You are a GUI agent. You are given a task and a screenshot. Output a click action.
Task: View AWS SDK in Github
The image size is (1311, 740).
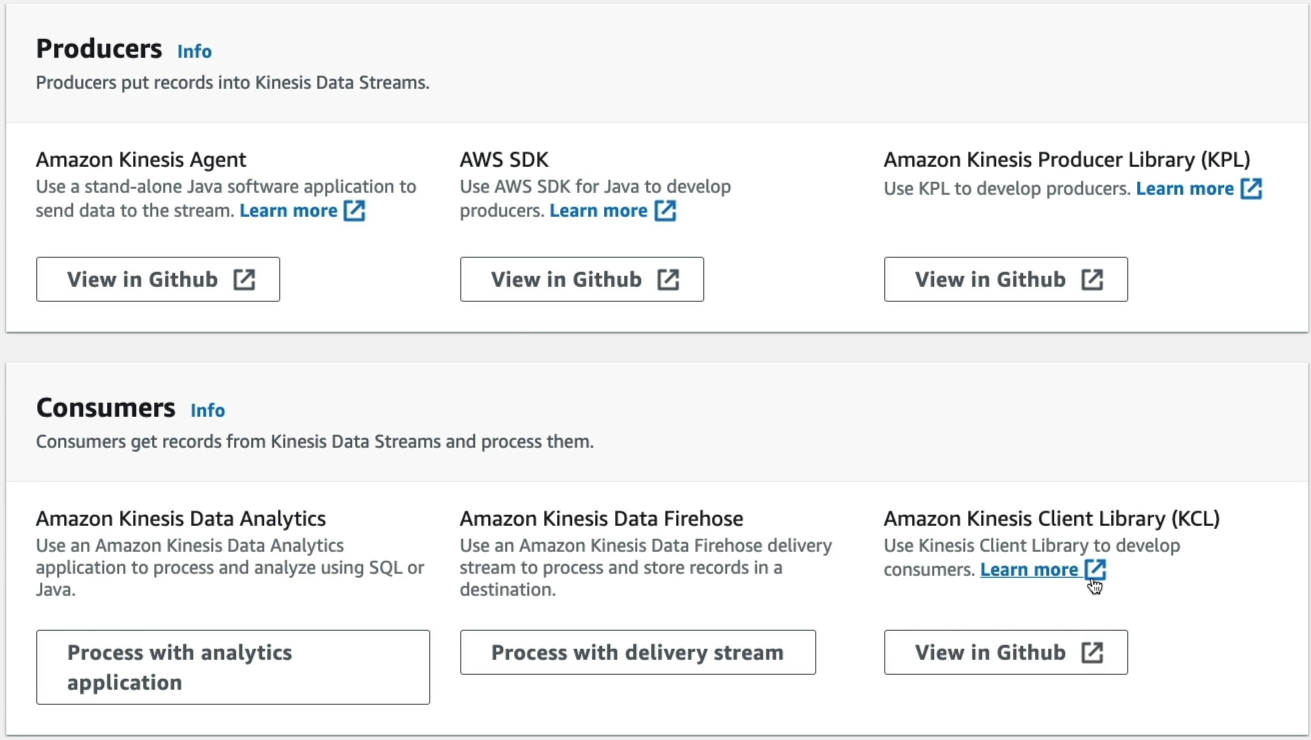click(582, 280)
